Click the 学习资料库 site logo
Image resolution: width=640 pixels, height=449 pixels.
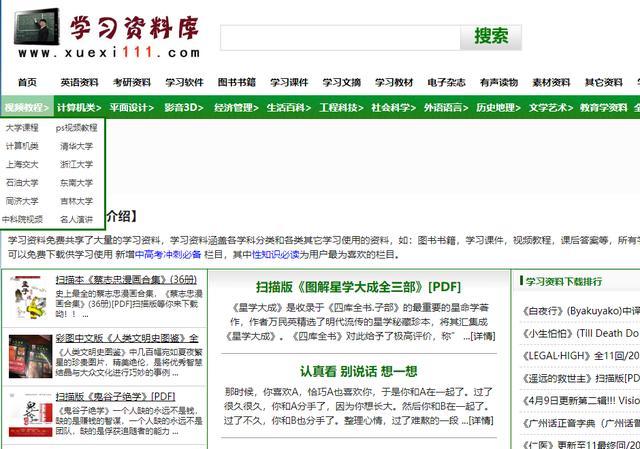click(x=107, y=34)
